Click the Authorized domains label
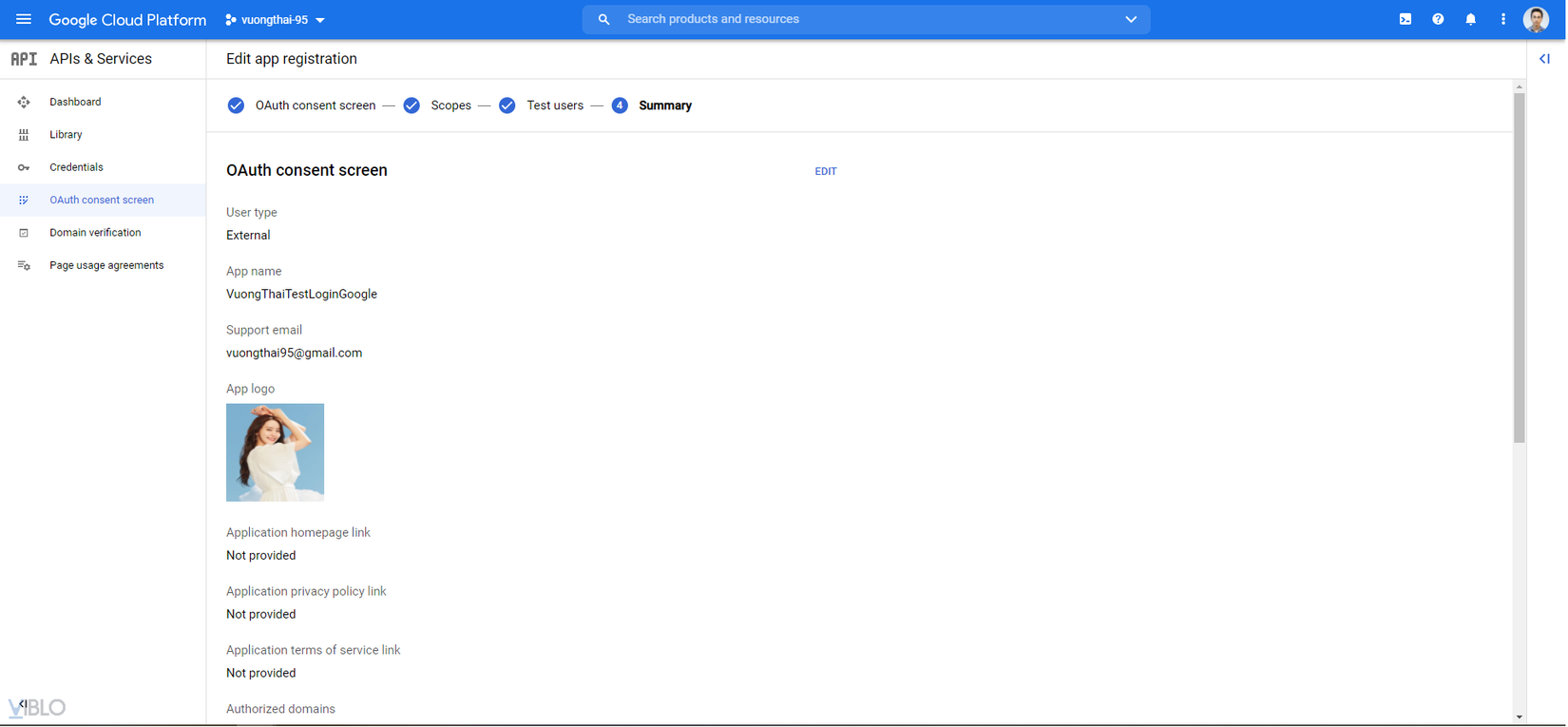Screen dimensions: 1568x727 click(x=280, y=709)
